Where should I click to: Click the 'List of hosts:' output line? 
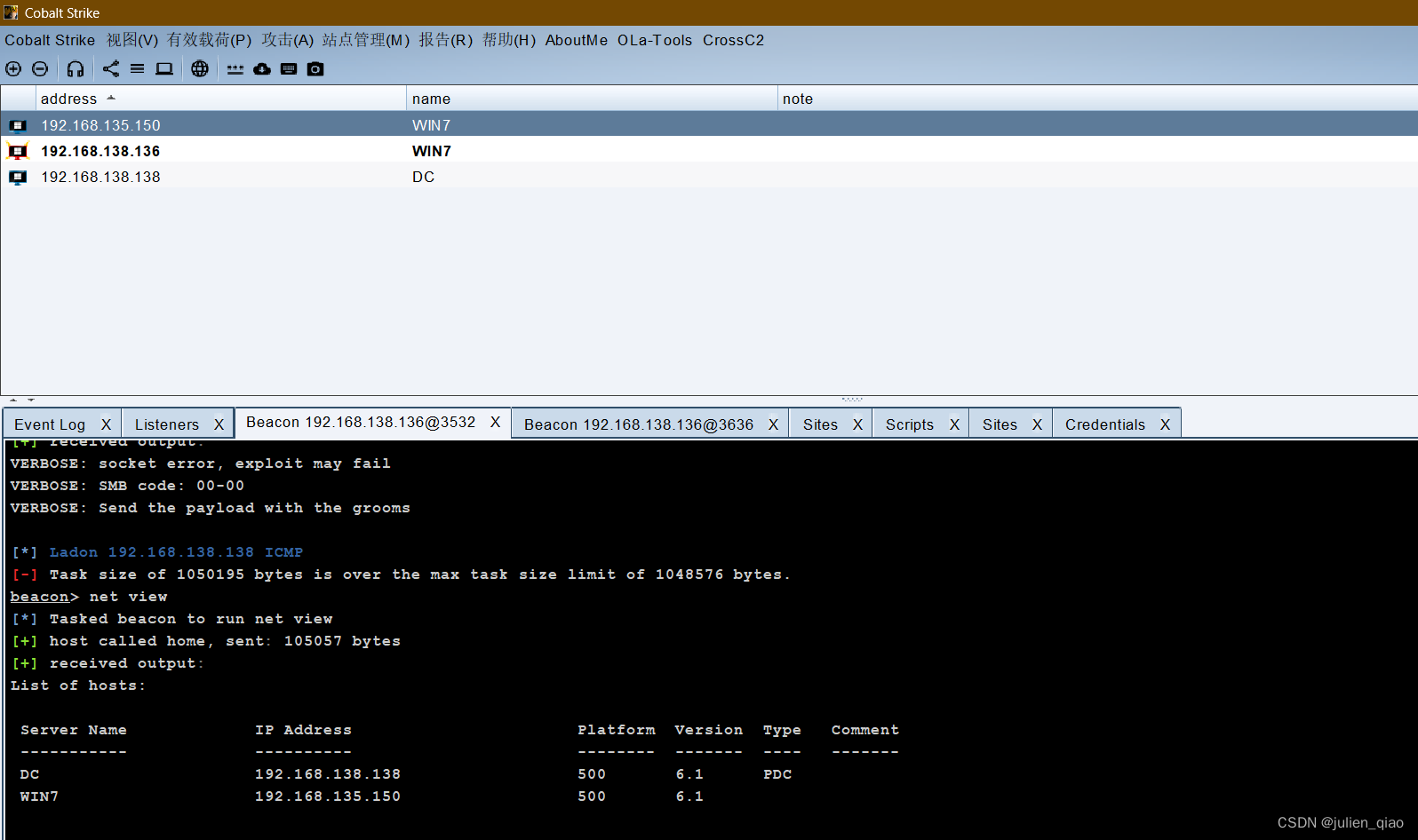click(77, 685)
